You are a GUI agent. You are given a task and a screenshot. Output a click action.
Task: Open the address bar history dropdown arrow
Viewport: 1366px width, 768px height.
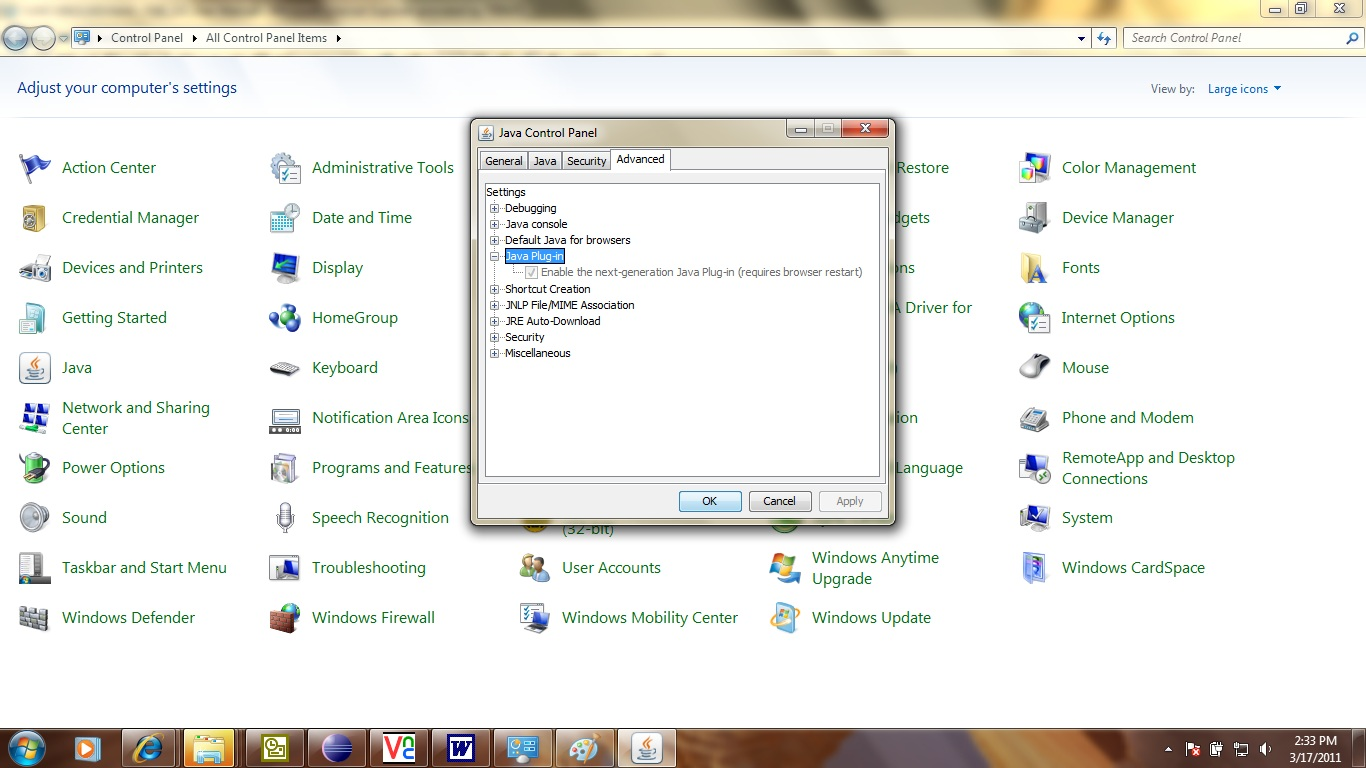click(x=1082, y=38)
